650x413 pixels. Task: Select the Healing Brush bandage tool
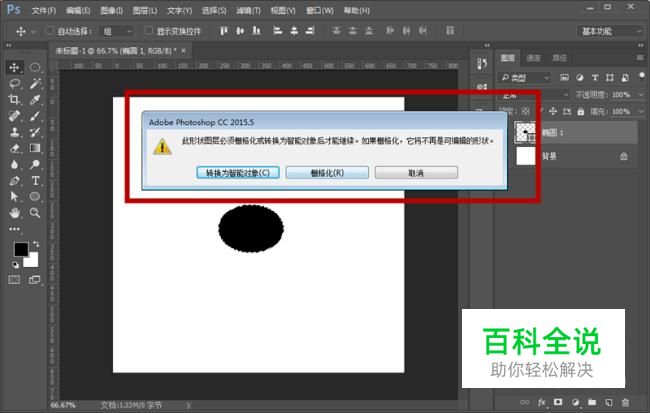tap(14, 116)
